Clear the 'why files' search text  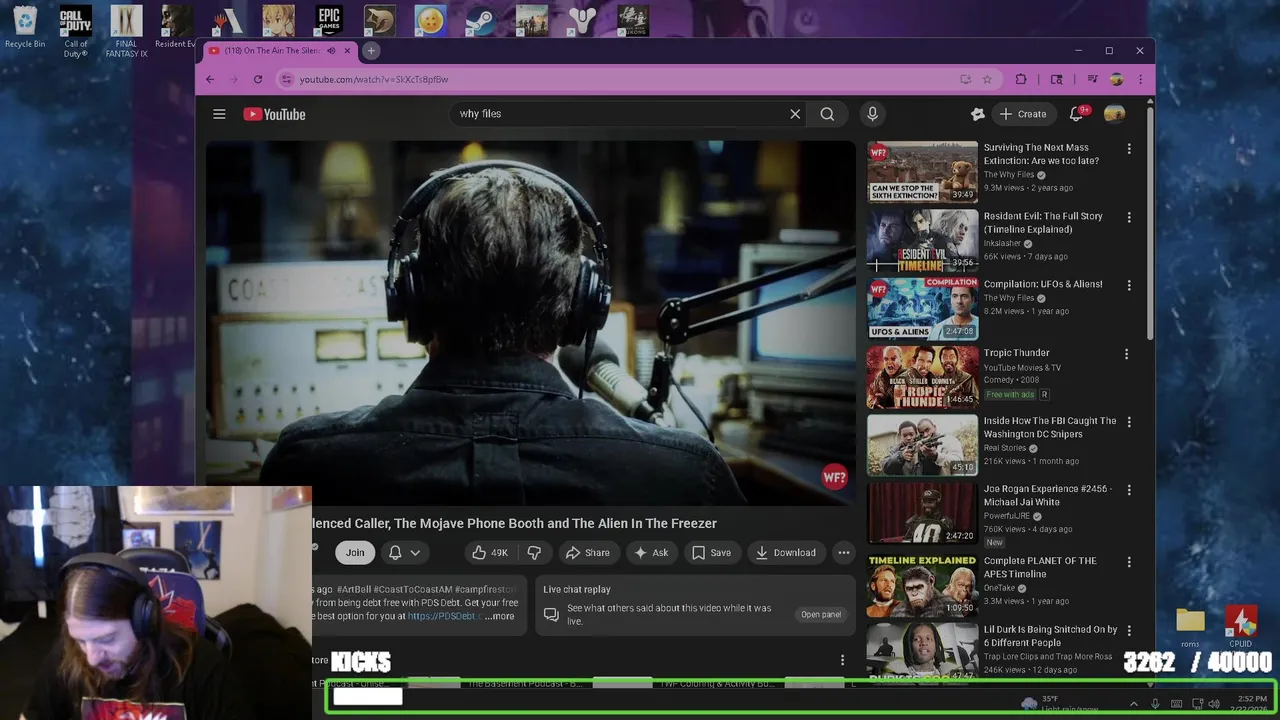click(x=795, y=114)
